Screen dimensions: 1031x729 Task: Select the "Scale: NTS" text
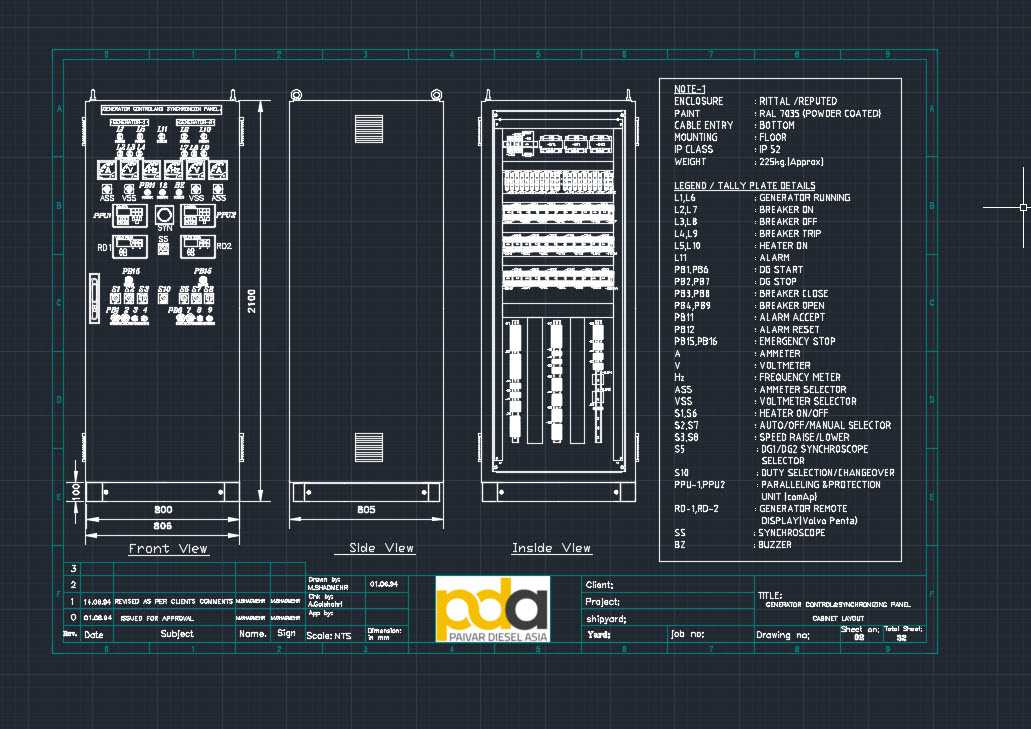point(329,636)
